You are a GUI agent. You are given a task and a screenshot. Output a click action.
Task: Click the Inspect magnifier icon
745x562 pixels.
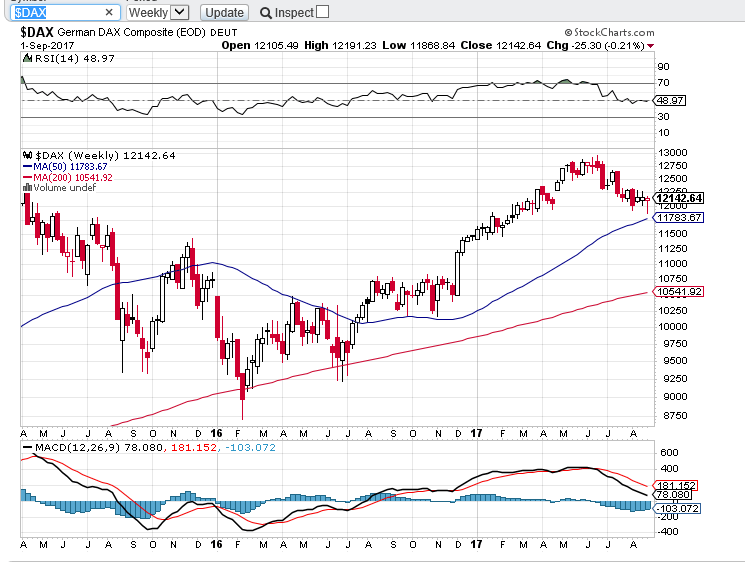(266, 13)
